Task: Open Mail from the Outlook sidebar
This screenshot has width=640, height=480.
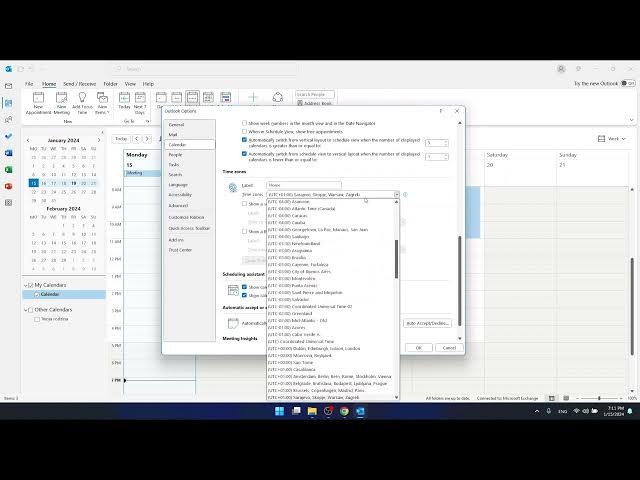Action: point(9,86)
